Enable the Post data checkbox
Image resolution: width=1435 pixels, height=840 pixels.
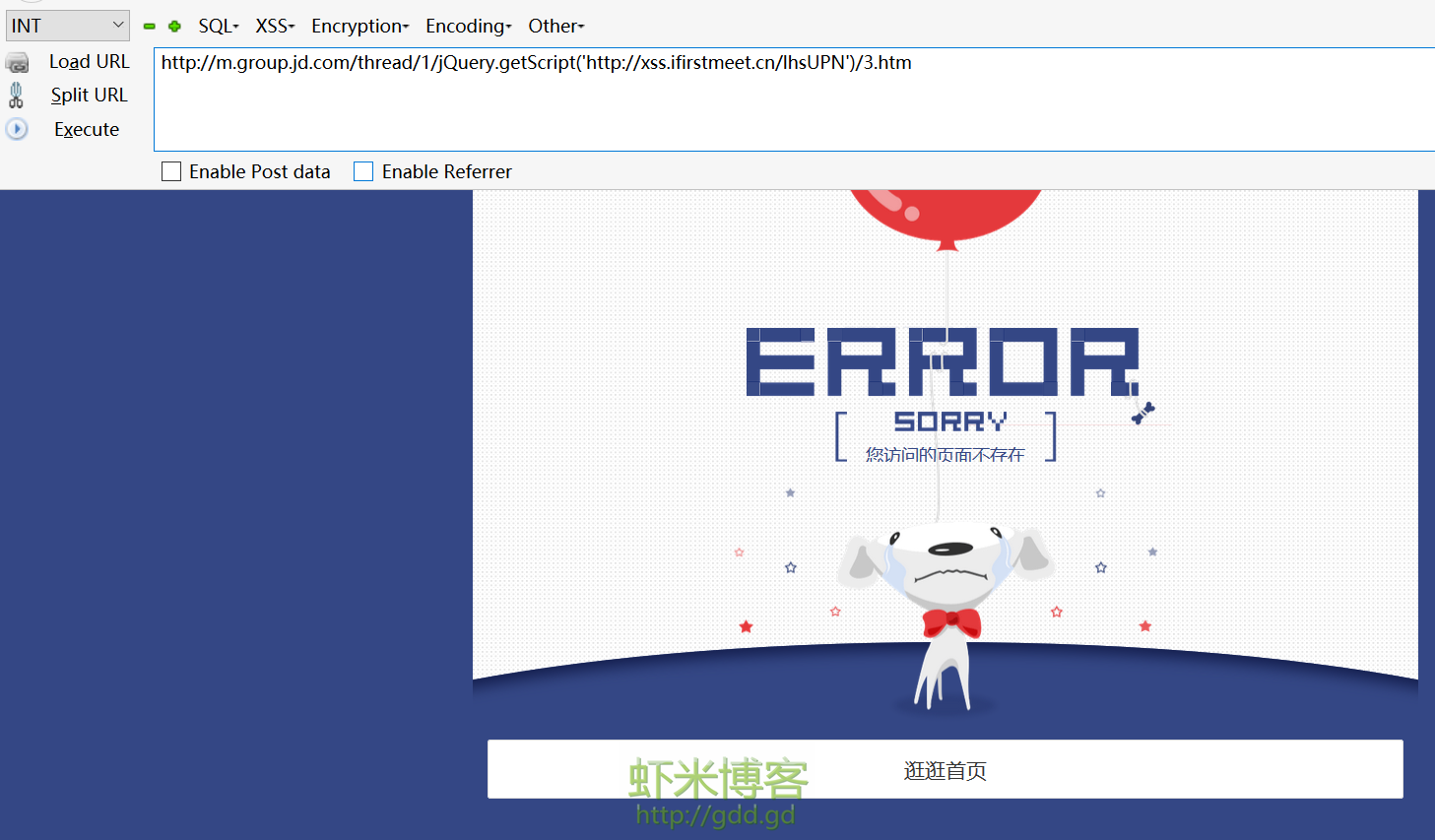pyautogui.click(x=171, y=172)
